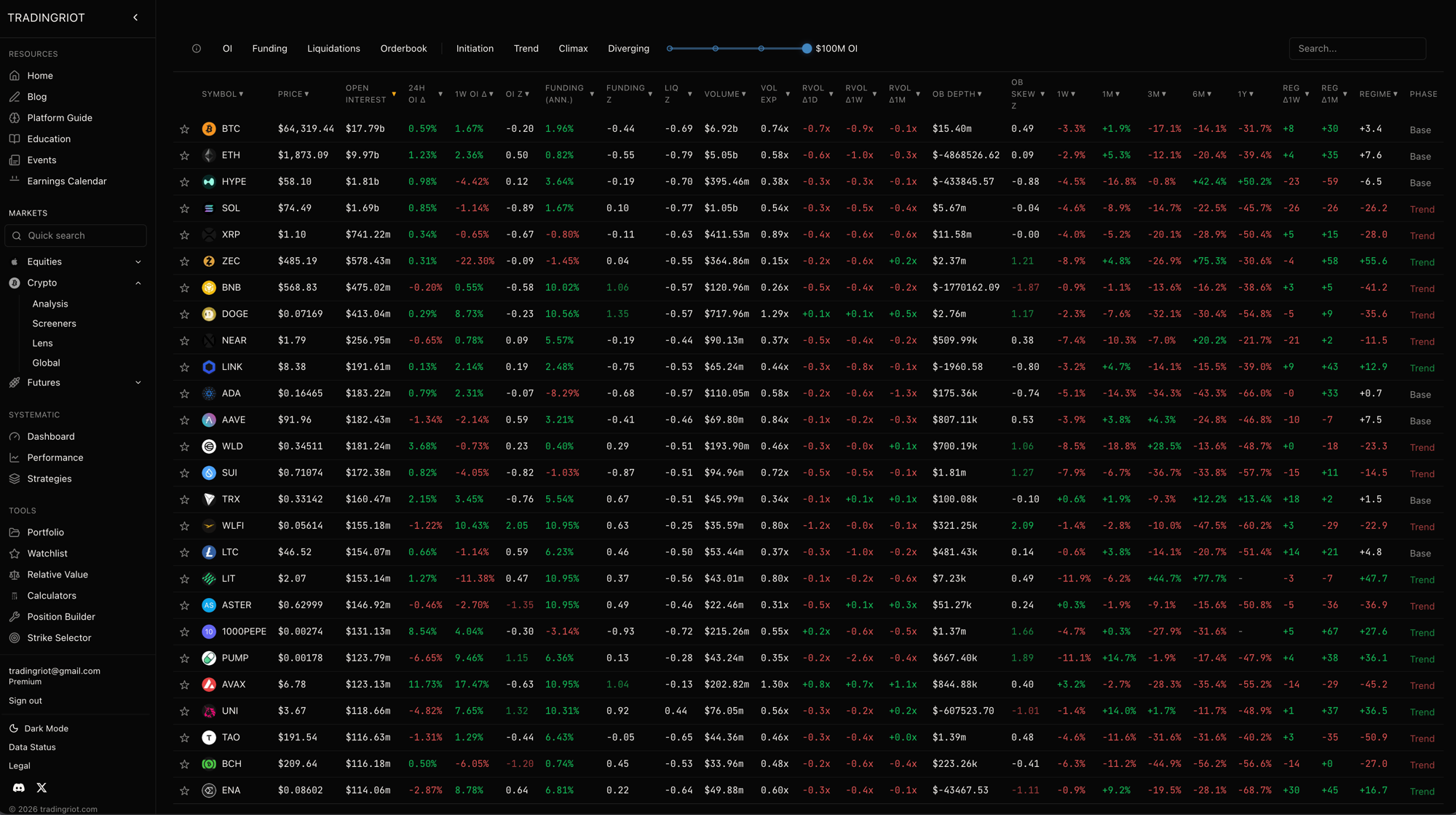Click the LTC coin logo
The width and height of the screenshot is (1456, 815).
pyautogui.click(x=209, y=552)
